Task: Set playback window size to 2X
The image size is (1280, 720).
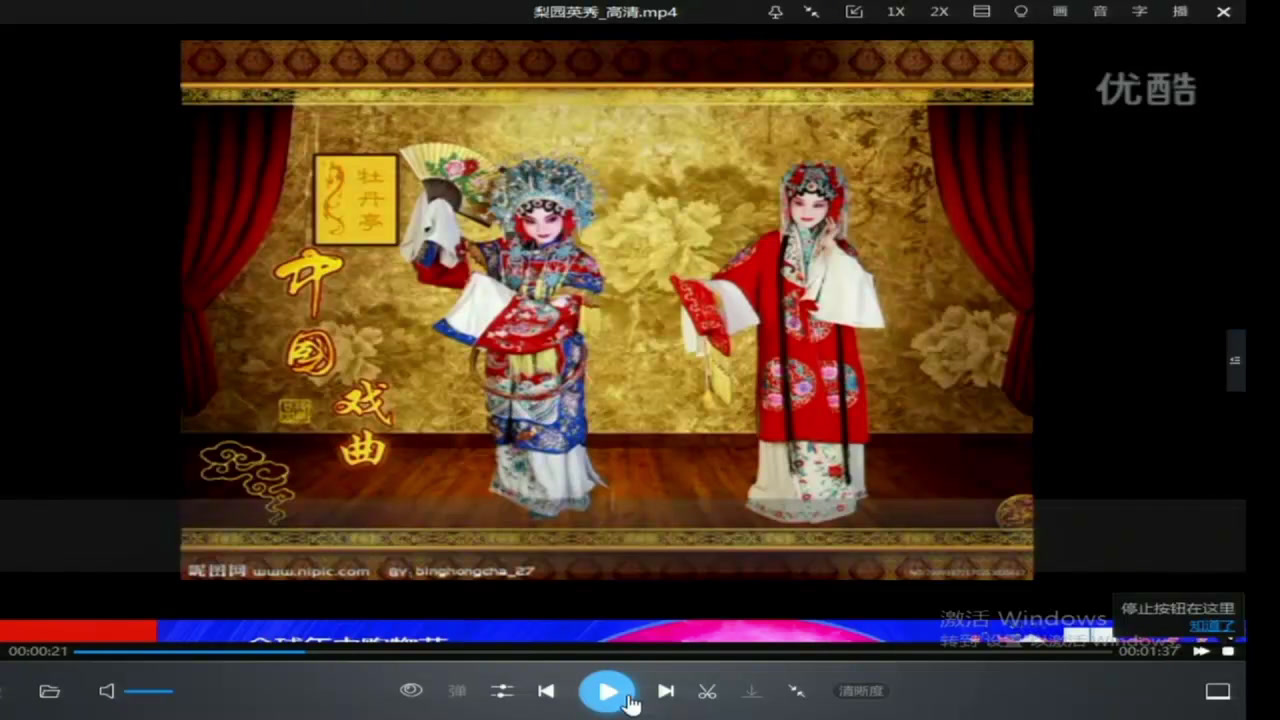Action: click(939, 12)
